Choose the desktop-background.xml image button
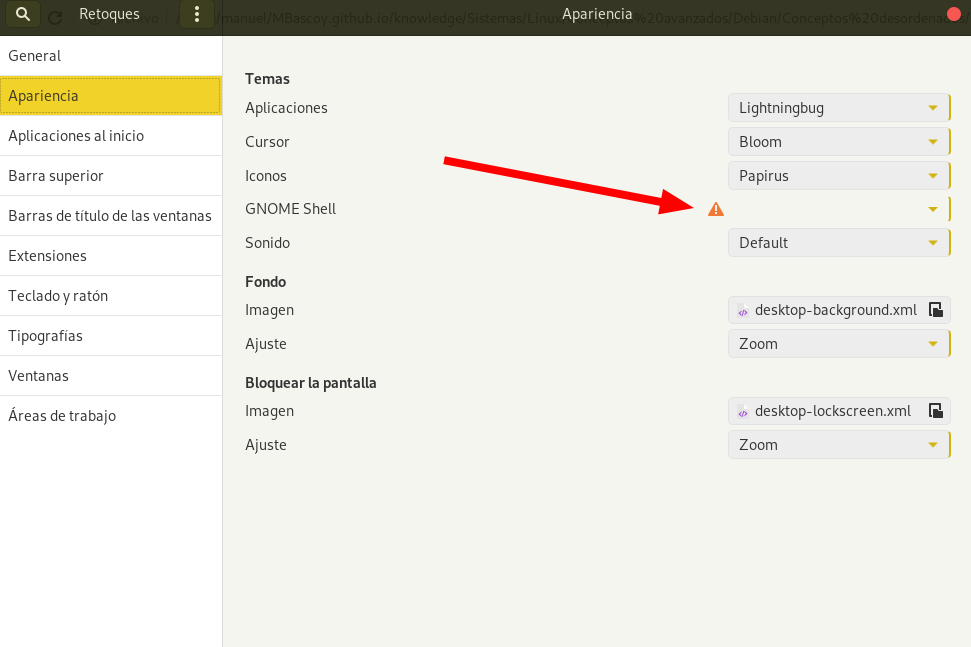The image size is (971, 647). click(x=835, y=310)
